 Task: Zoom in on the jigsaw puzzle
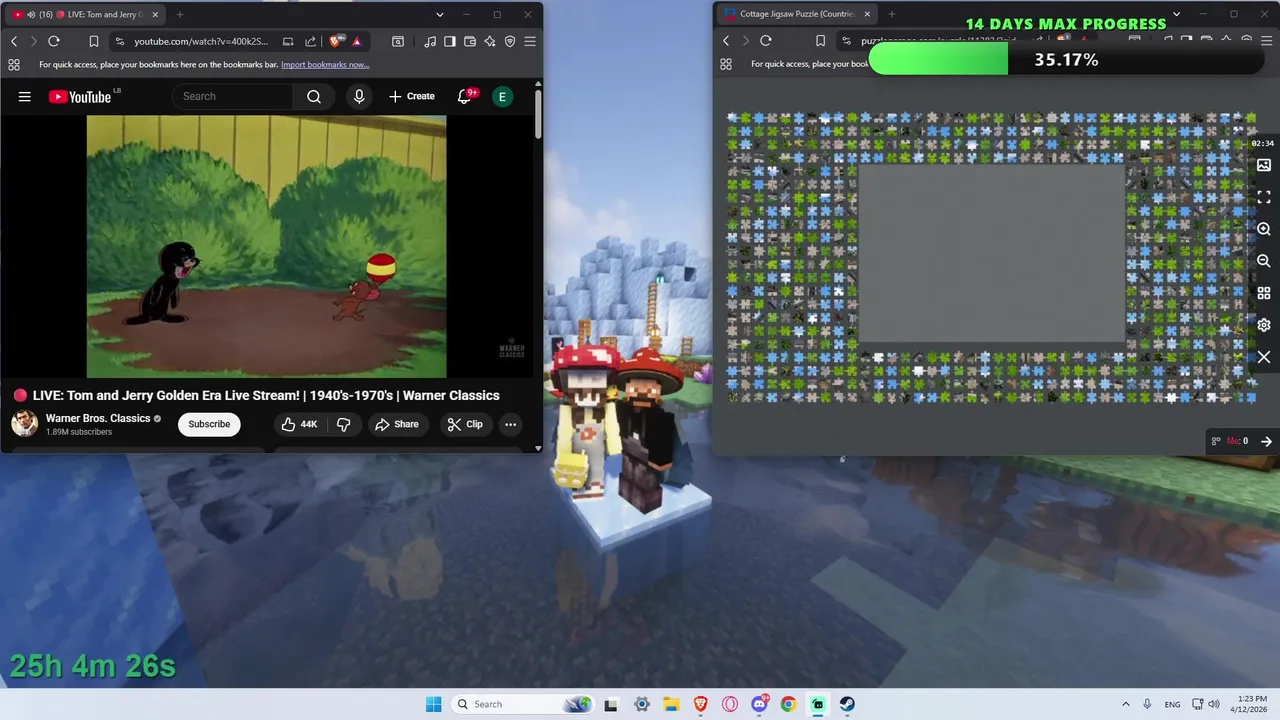point(1264,229)
